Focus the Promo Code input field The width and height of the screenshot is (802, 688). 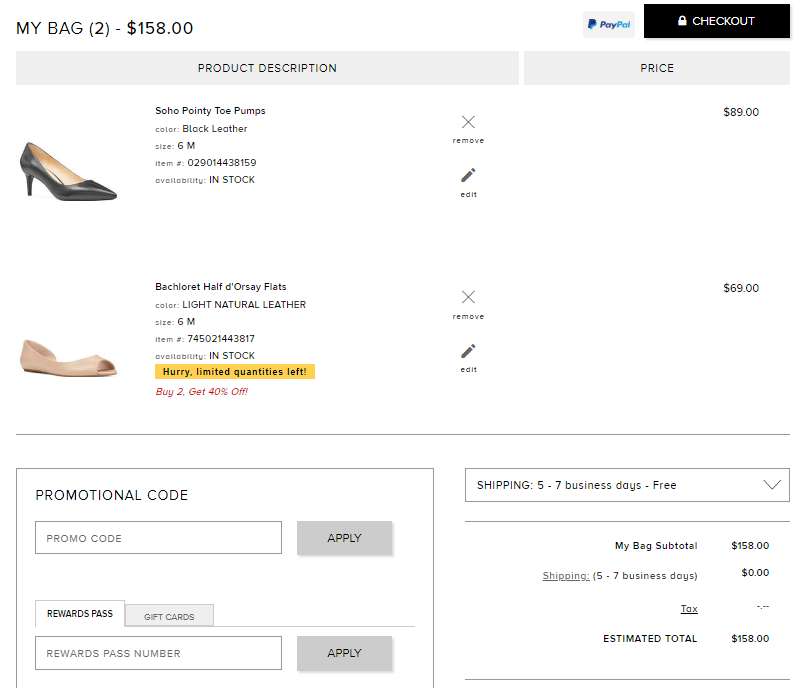click(x=158, y=538)
